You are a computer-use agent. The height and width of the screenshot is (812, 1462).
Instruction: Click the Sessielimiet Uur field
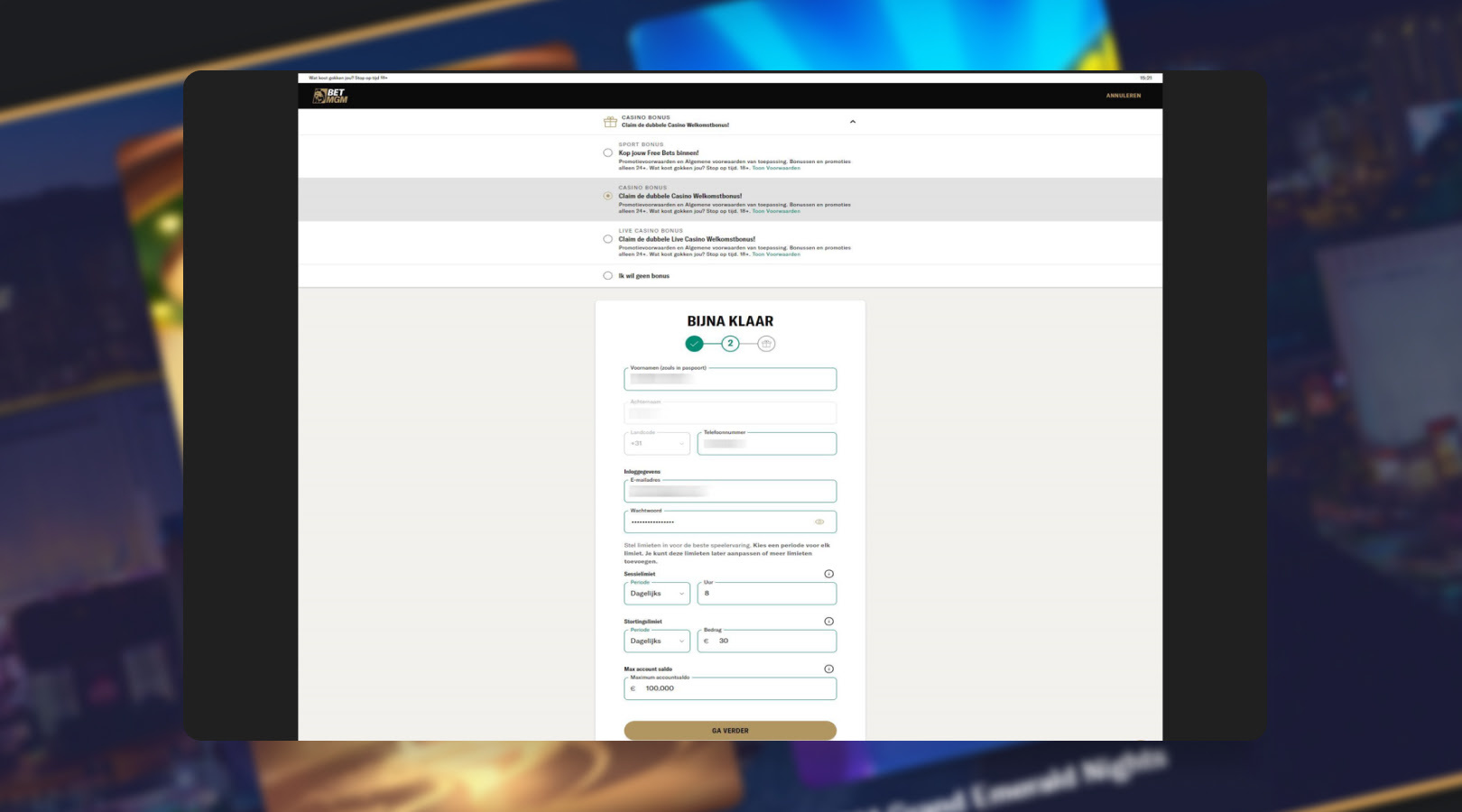pyautogui.click(x=767, y=594)
